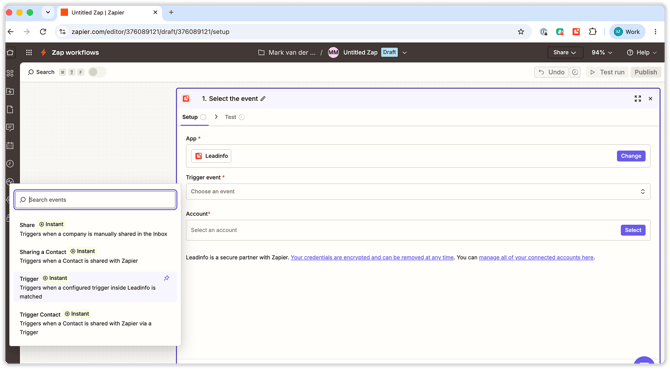The width and height of the screenshot is (670, 369).
Task: Toggle the switch next to Search
Action: pos(97,72)
